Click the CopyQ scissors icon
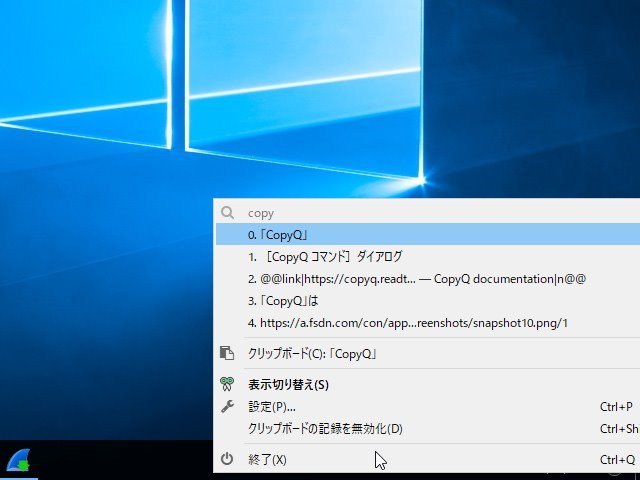Viewport: 640px width, 480px height. 227,384
